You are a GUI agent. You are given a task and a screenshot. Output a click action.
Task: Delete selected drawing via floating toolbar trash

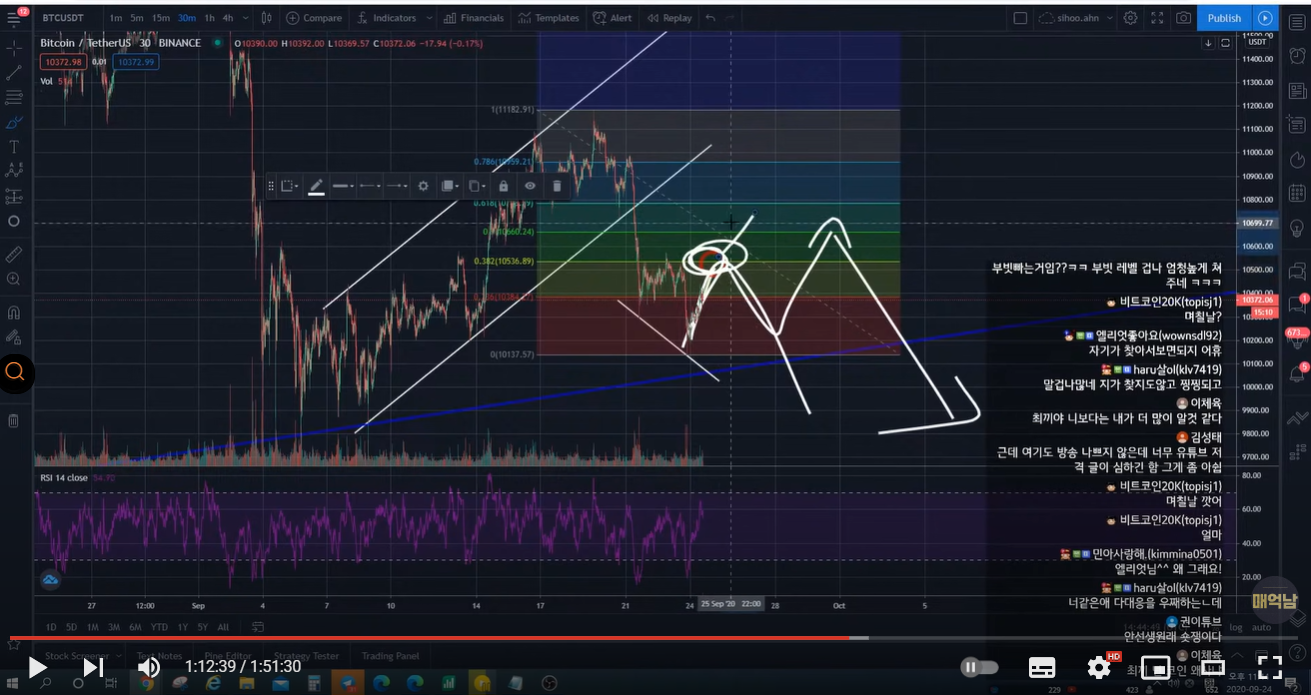pyautogui.click(x=557, y=186)
